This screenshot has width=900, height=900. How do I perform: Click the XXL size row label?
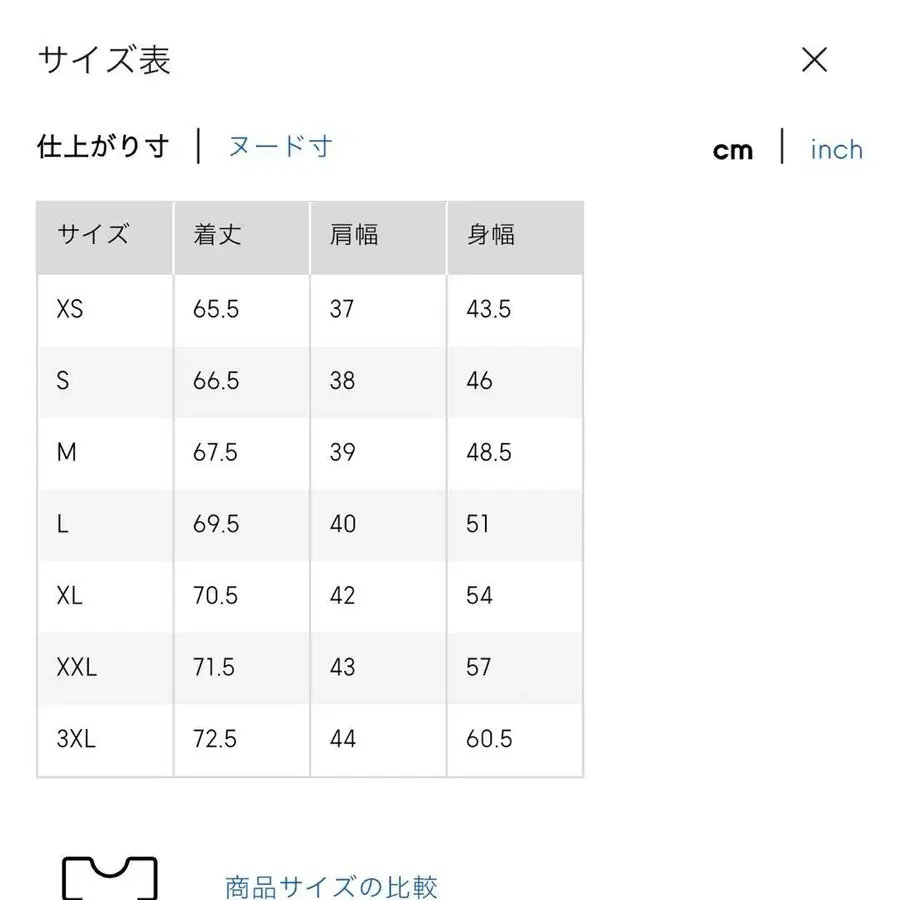click(x=73, y=668)
